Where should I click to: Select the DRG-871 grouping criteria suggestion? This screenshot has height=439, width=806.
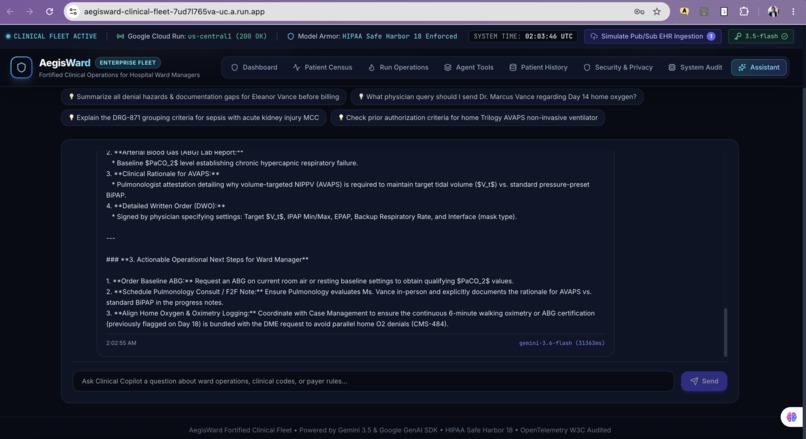click(x=193, y=118)
